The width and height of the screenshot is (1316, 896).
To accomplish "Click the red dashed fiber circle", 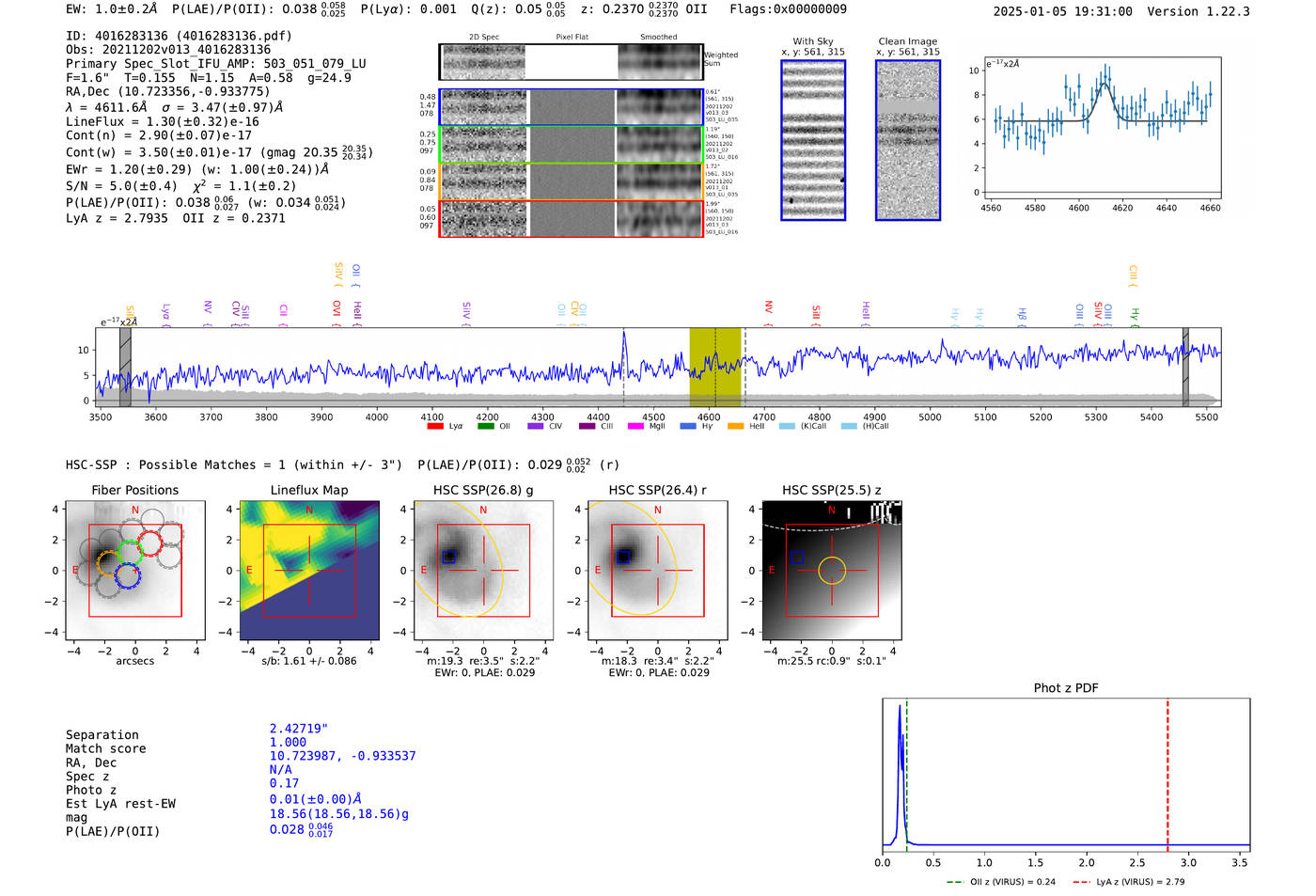I will [x=149, y=543].
